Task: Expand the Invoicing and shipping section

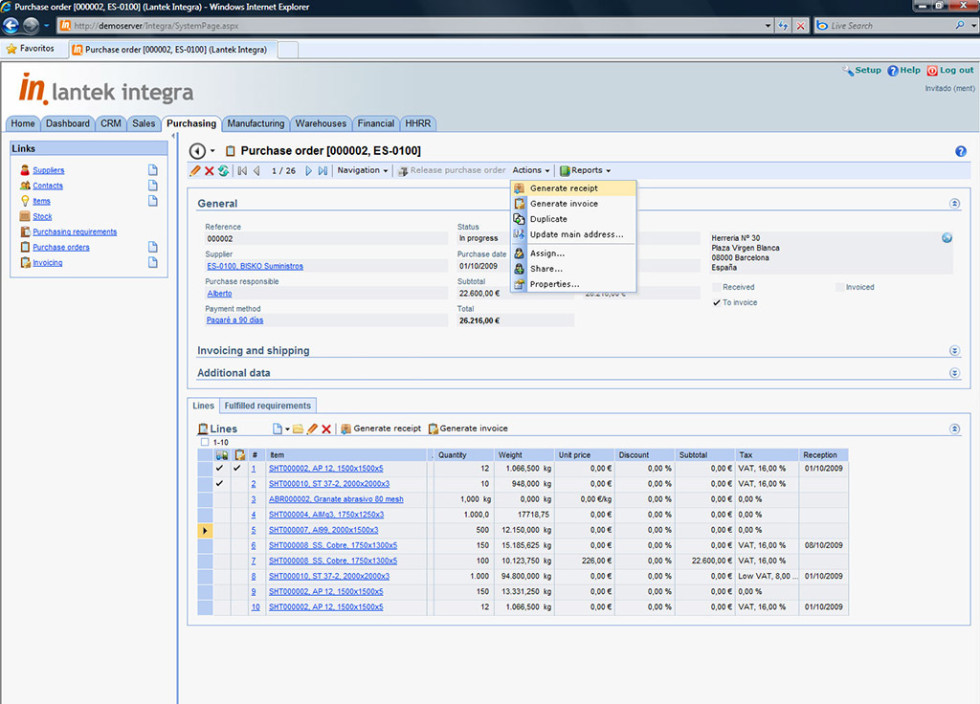Action: (x=954, y=351)
